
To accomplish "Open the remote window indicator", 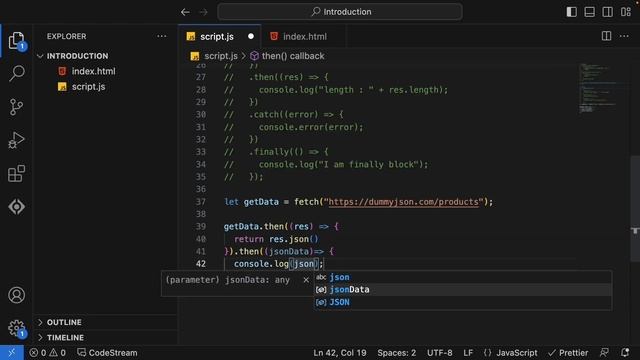I will tap(11, 353).
